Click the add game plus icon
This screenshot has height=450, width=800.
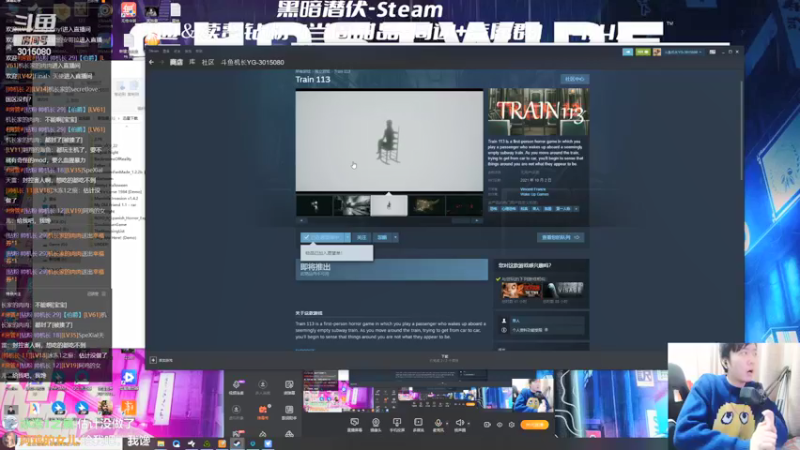(153, 360)
